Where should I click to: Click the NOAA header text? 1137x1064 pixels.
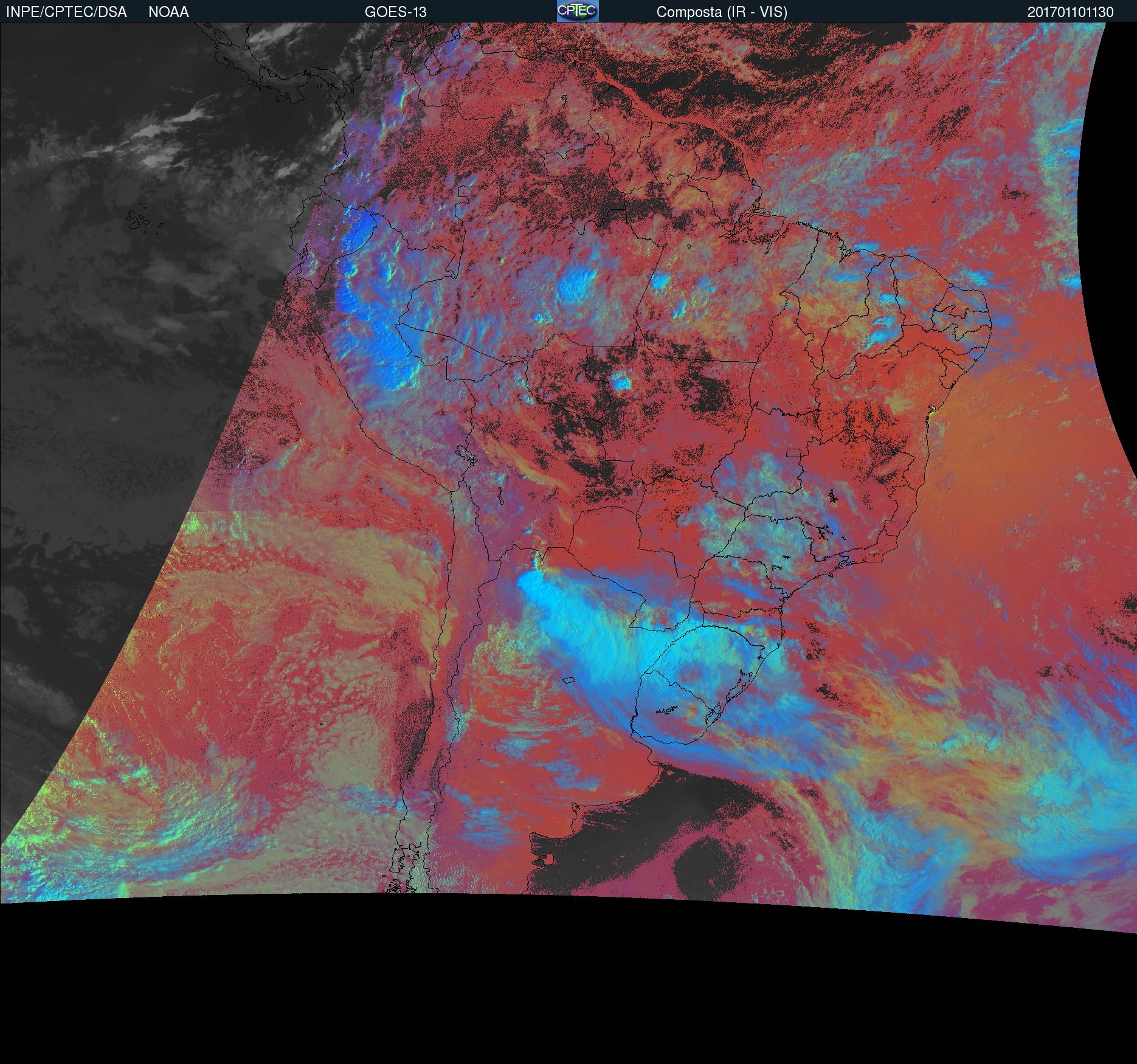point(168,12)
